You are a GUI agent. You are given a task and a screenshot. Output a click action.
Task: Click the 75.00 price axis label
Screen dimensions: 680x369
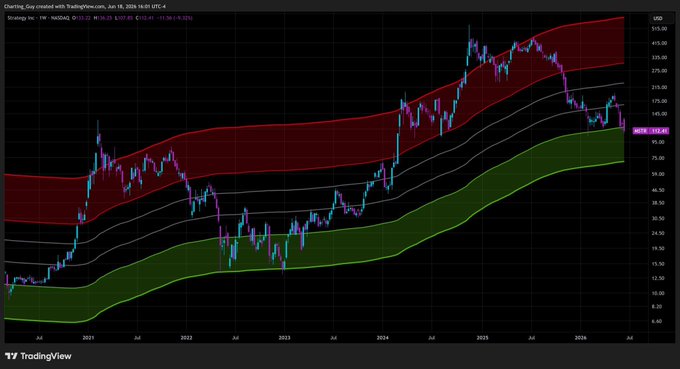tap(657, 158)
